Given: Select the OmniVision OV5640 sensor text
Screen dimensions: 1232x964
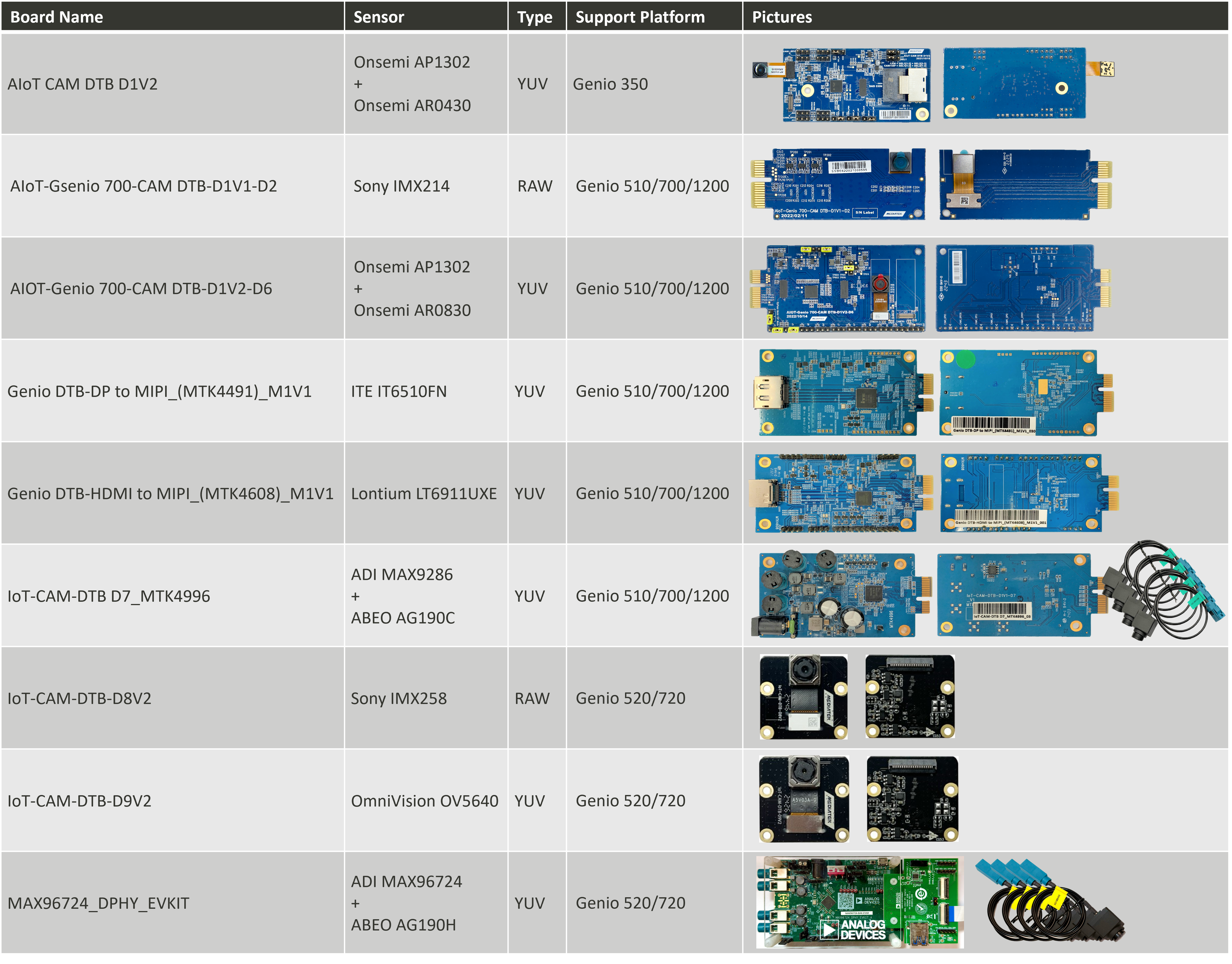Looking at the screenshot, I should (x=424, y=801).
